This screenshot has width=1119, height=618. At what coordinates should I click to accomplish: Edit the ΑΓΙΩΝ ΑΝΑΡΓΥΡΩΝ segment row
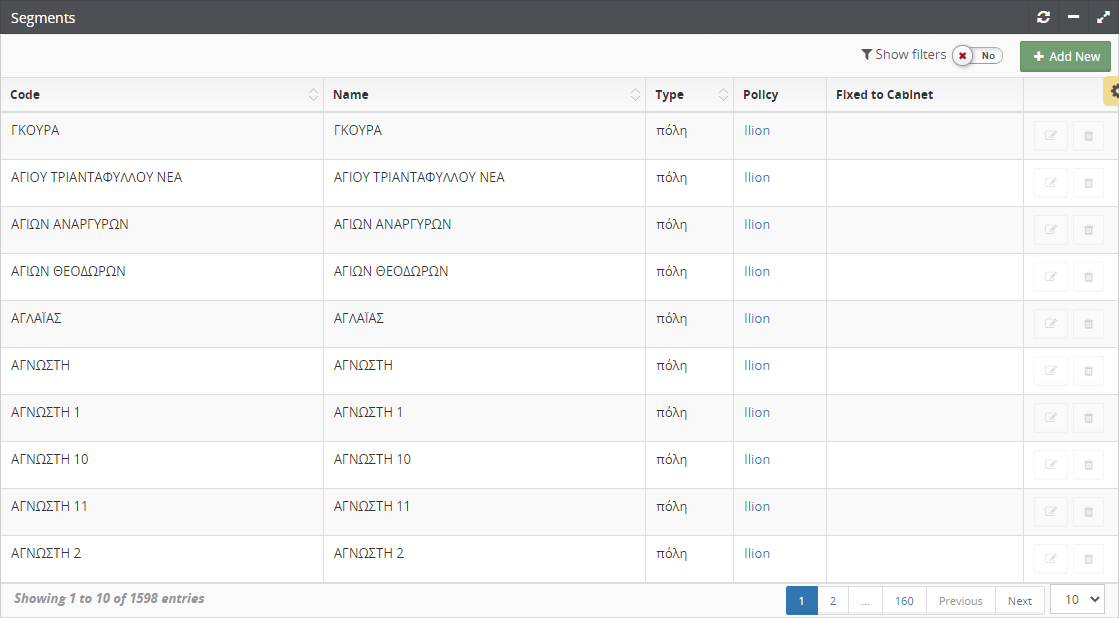tap(1050, 230)
